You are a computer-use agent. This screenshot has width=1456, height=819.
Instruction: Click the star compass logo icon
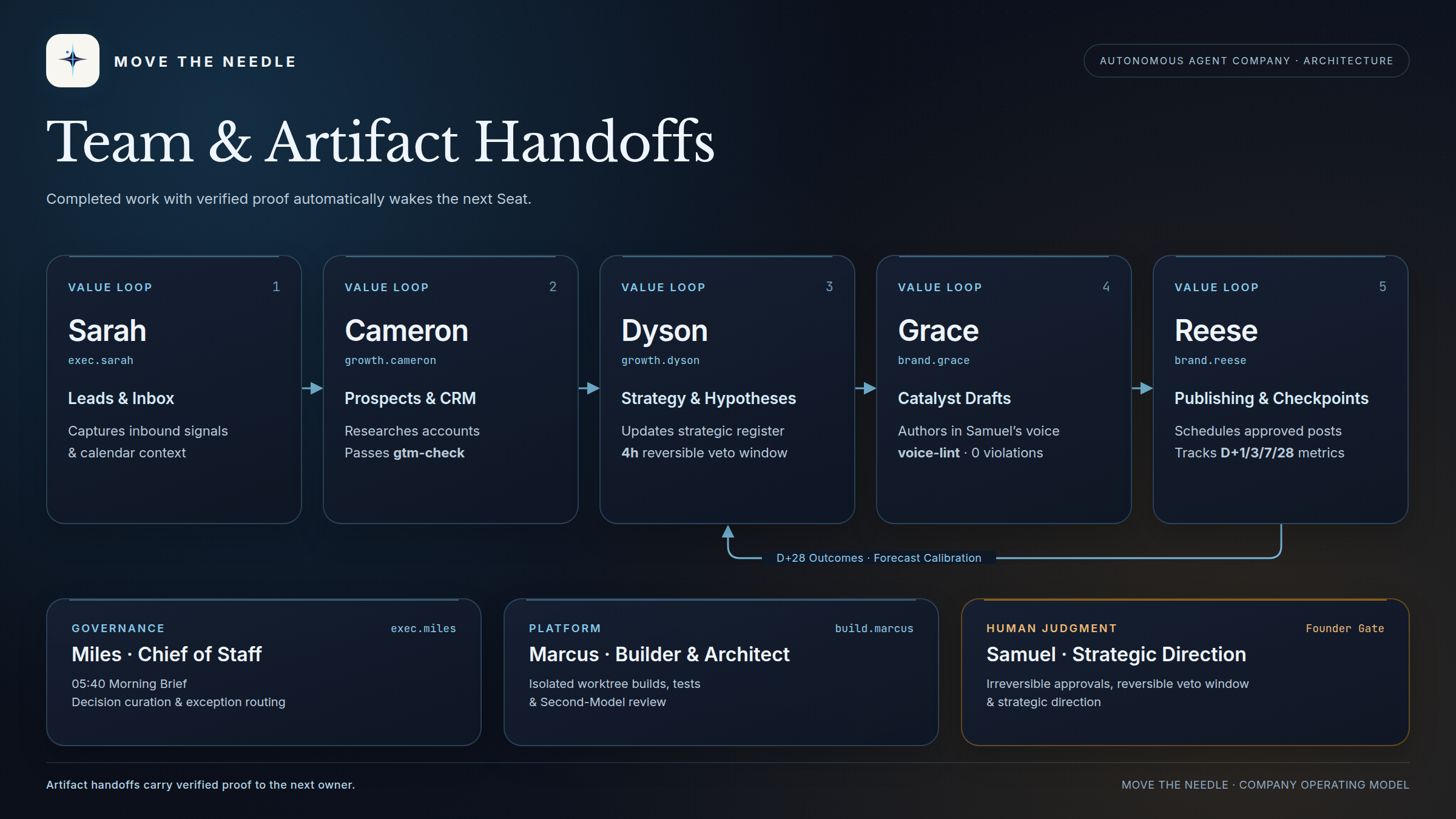click(x=73, y=61)
